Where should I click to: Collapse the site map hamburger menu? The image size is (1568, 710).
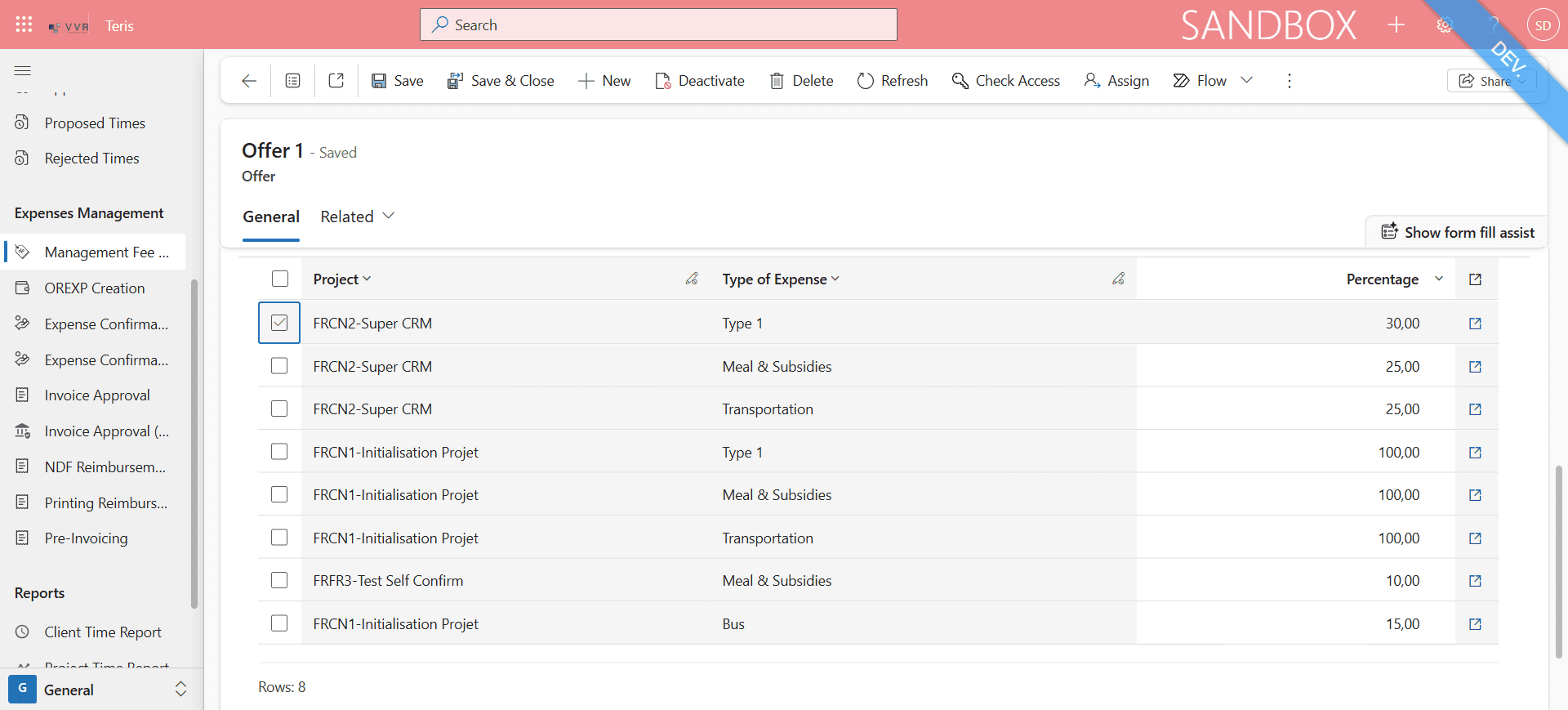pyautogui.click(x=23, y=71)
